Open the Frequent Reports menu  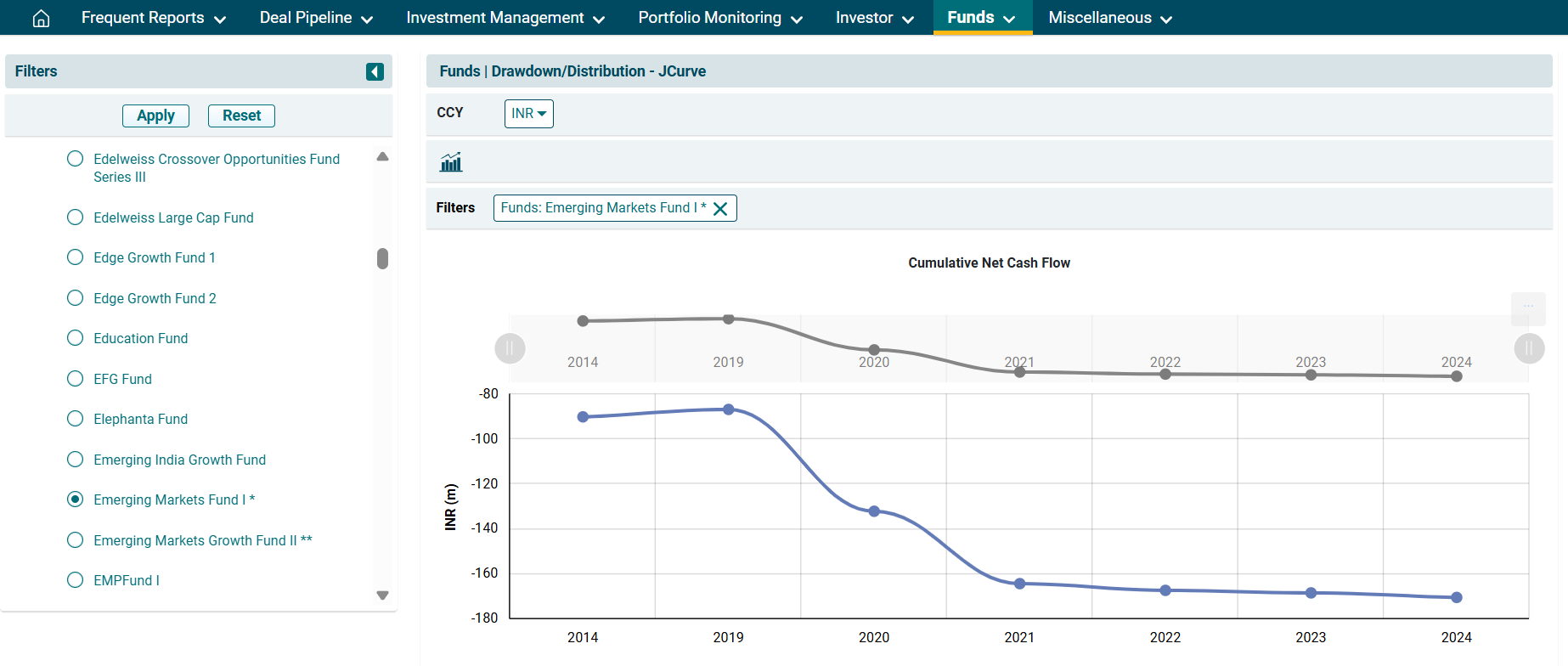pyautogui.click(x=153, y=18)
